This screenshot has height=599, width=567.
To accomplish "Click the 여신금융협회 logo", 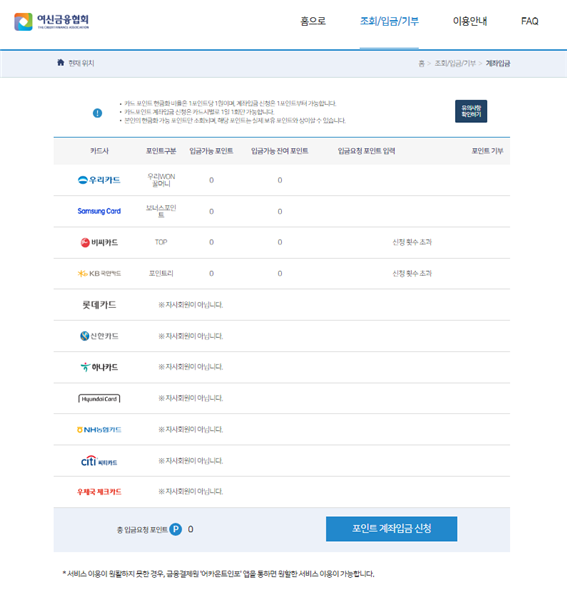I will click(x=52, y=22).
